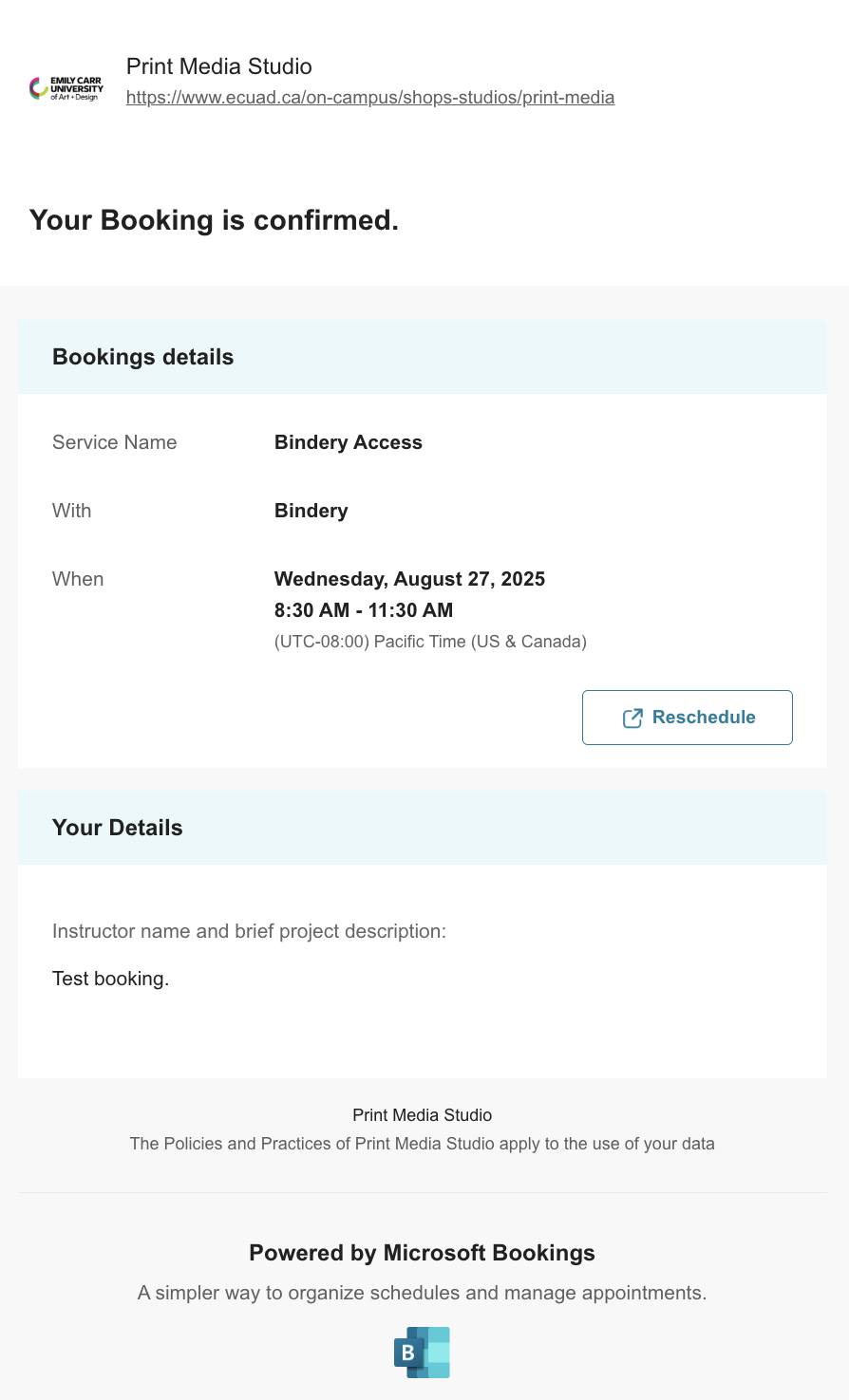
Task: Click the external-link icon beside Reschedule
Action: click(x=632, y=719)
